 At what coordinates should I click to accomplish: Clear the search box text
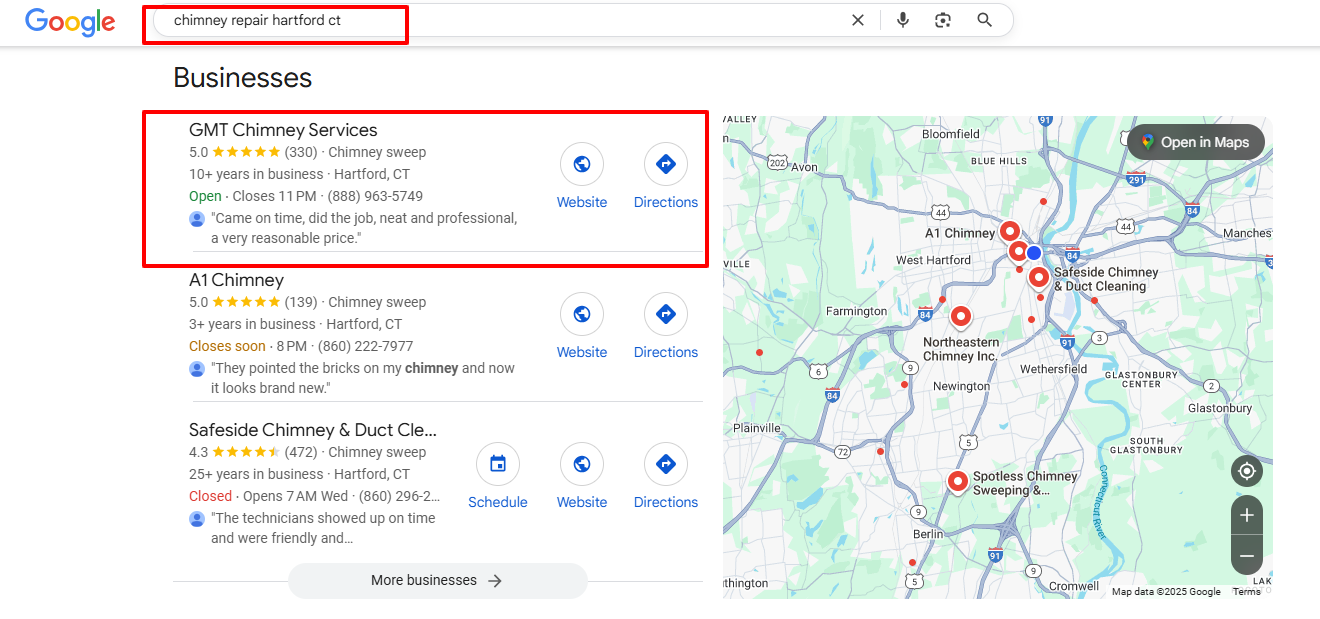[857, 20]
